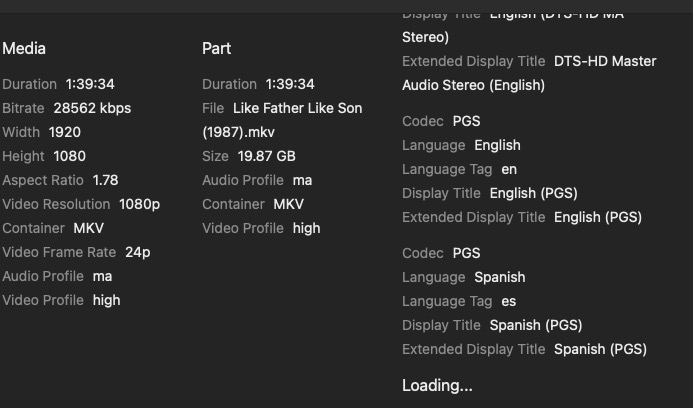Click the Video Resolution label

click(56, 204)
